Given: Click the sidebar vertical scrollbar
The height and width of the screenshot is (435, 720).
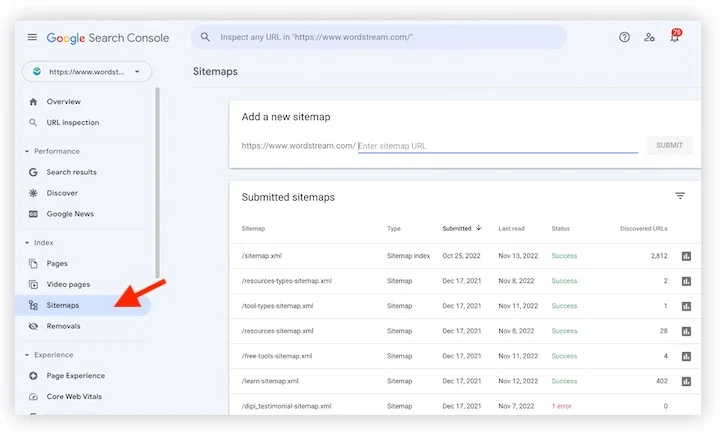Looking at the screenshot, I should tap(158, 183).
